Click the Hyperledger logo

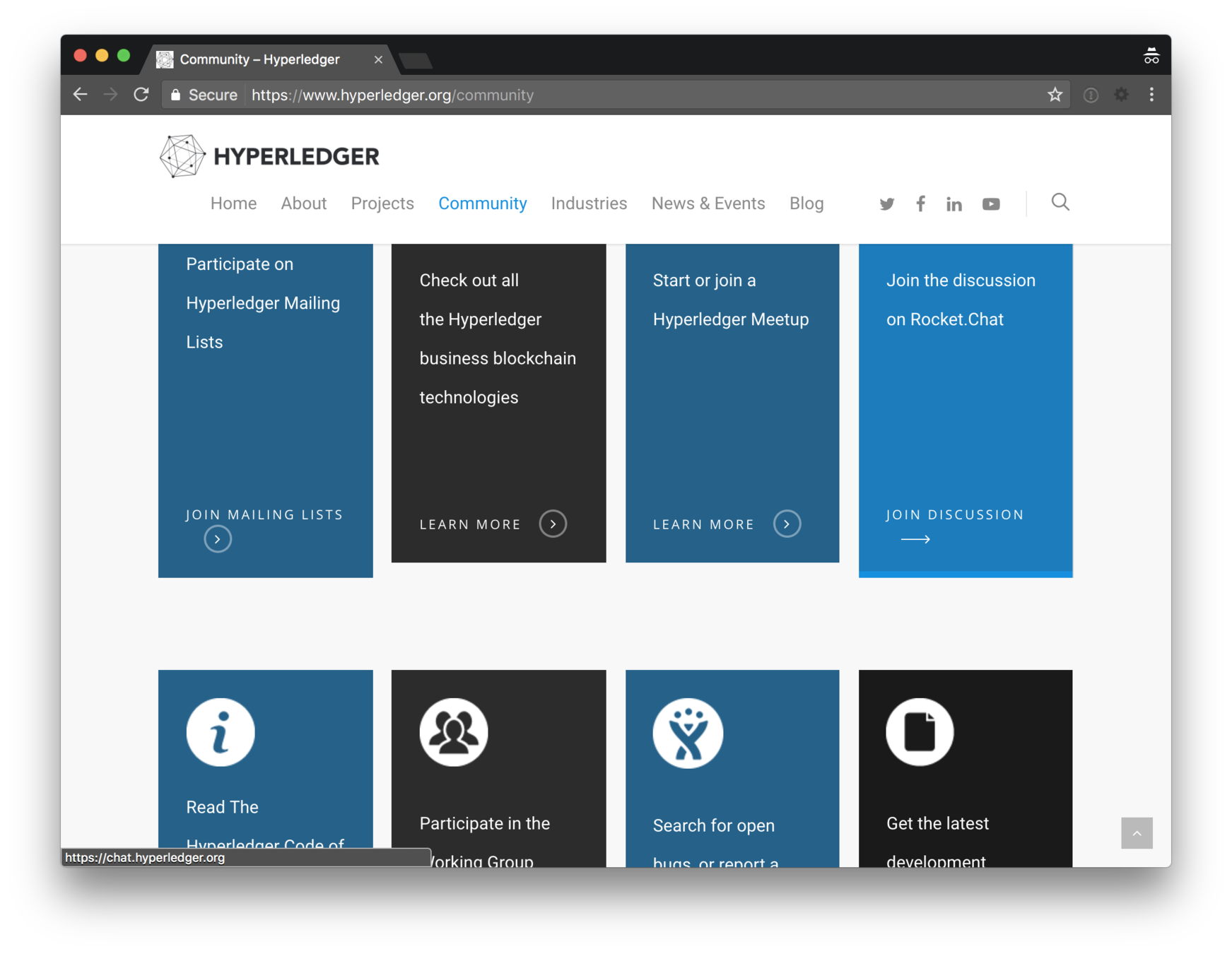click(x=269, y=155)
